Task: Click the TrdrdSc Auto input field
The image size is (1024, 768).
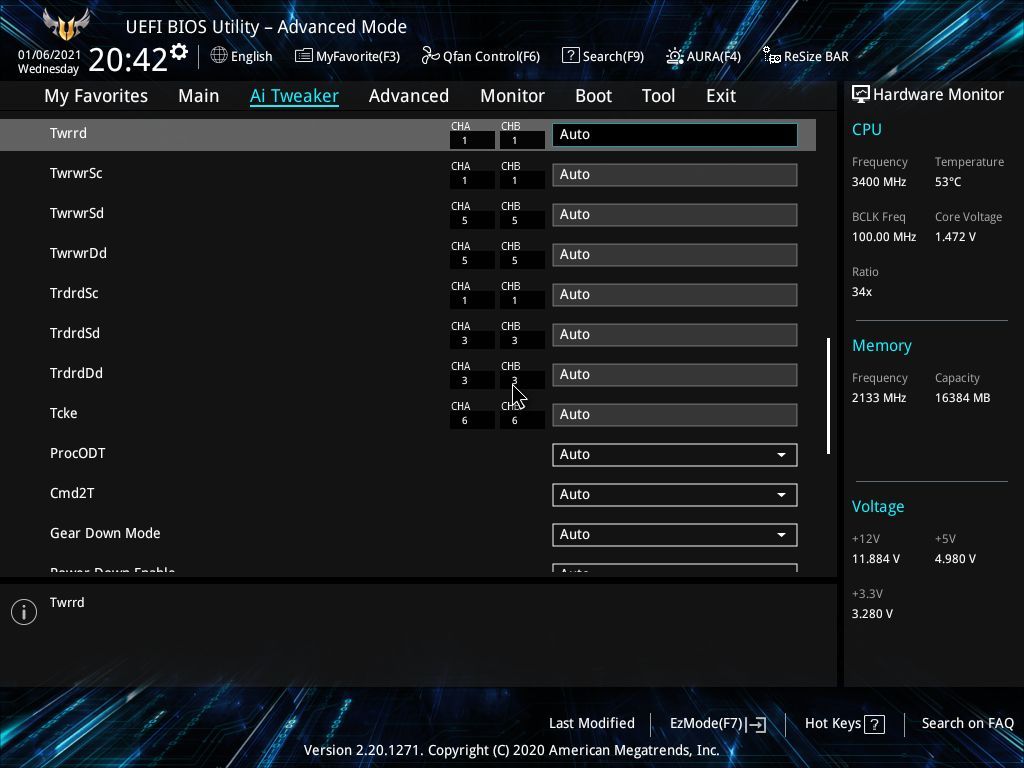Action: pyautogui.click(x=675, y=295)
